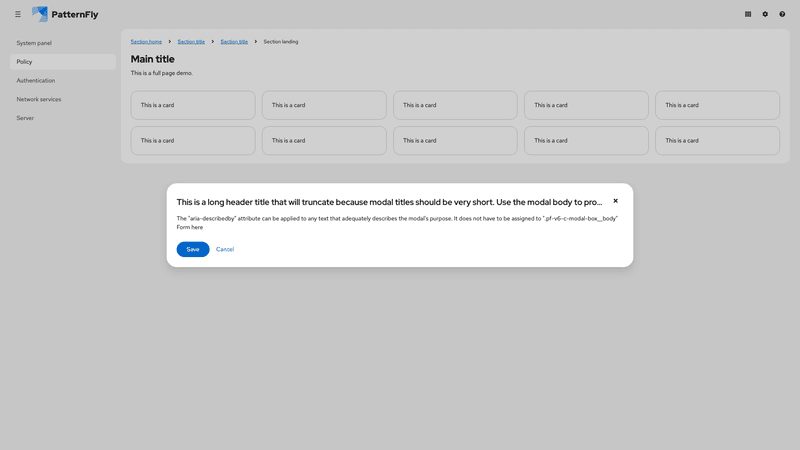Select the last card in top row
This screenshot has width=800, height=450.
click(x=717, y=105)
